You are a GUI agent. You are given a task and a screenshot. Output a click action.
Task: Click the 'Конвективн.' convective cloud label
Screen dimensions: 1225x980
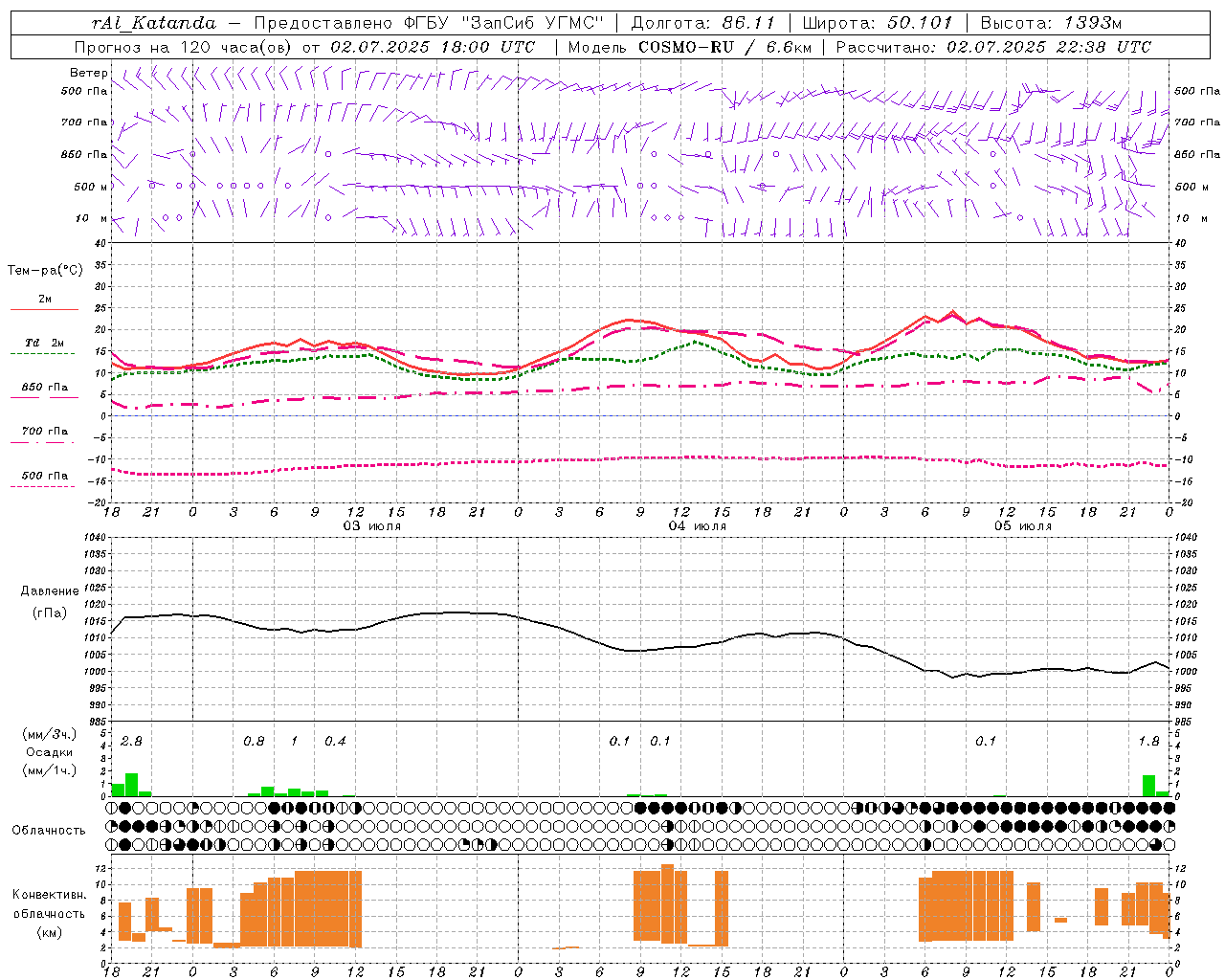50,895
